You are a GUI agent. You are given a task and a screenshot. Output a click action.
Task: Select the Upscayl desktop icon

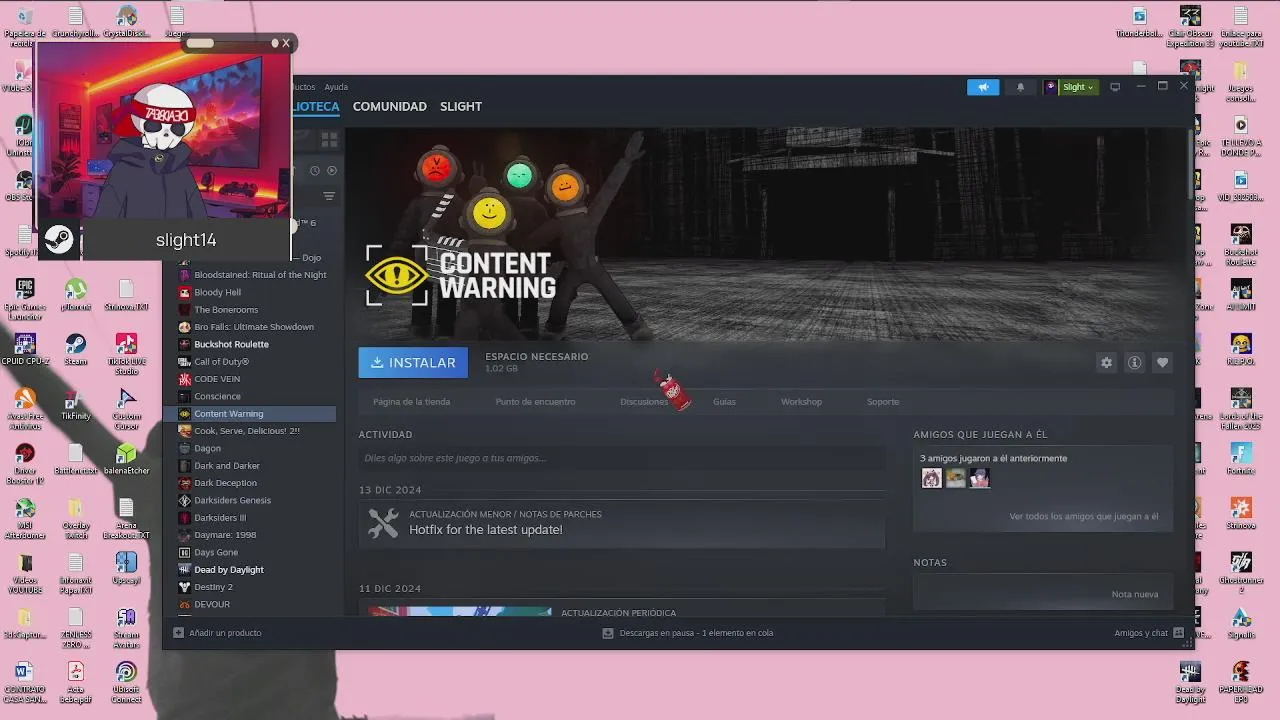click(126, 569)
